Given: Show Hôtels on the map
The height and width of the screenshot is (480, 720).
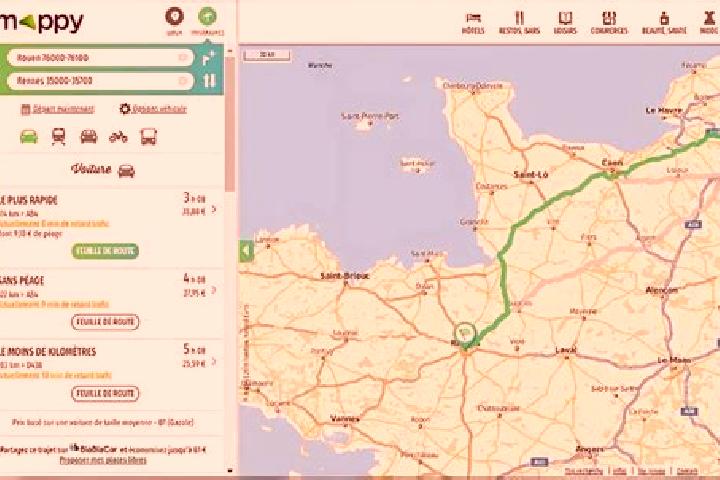Looking at the screenshot, I should click(x=473, y=23).
